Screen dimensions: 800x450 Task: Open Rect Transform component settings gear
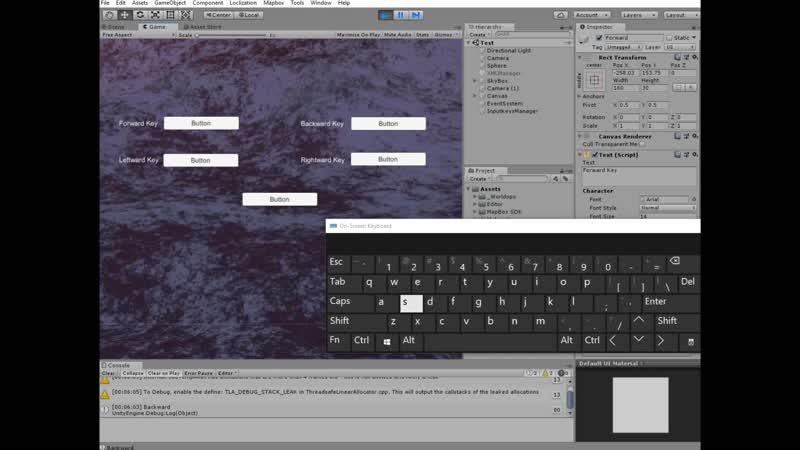pyautogui.click(x=694, y=57)
